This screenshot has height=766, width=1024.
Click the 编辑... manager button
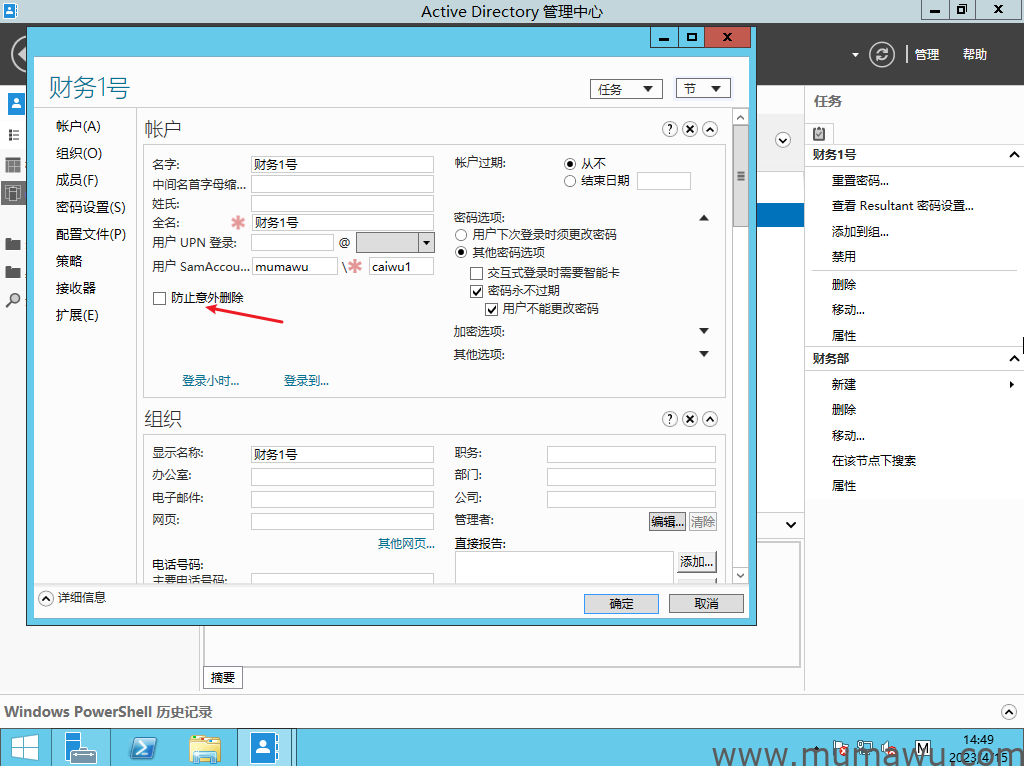click(x=667, y=521)
